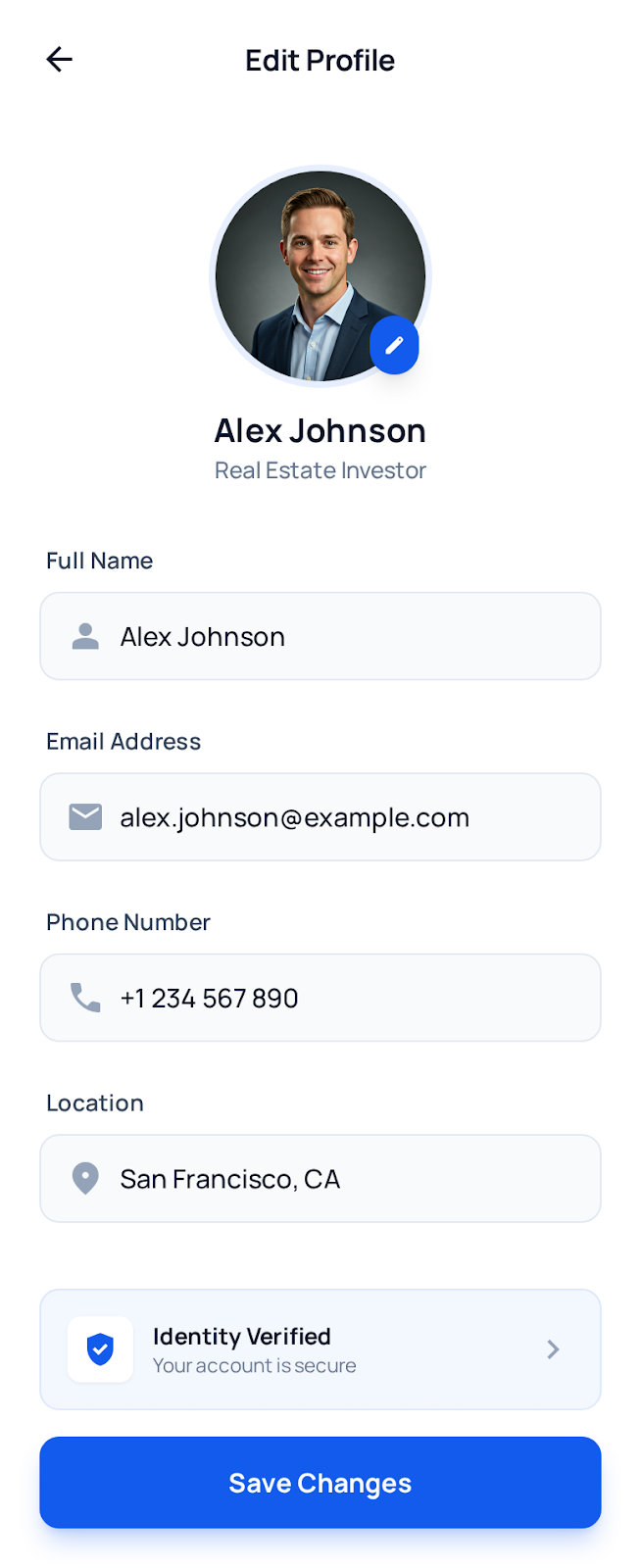Click the Email Address field label
Screen dimensions: 641x1568
click(x=123, y=742)
